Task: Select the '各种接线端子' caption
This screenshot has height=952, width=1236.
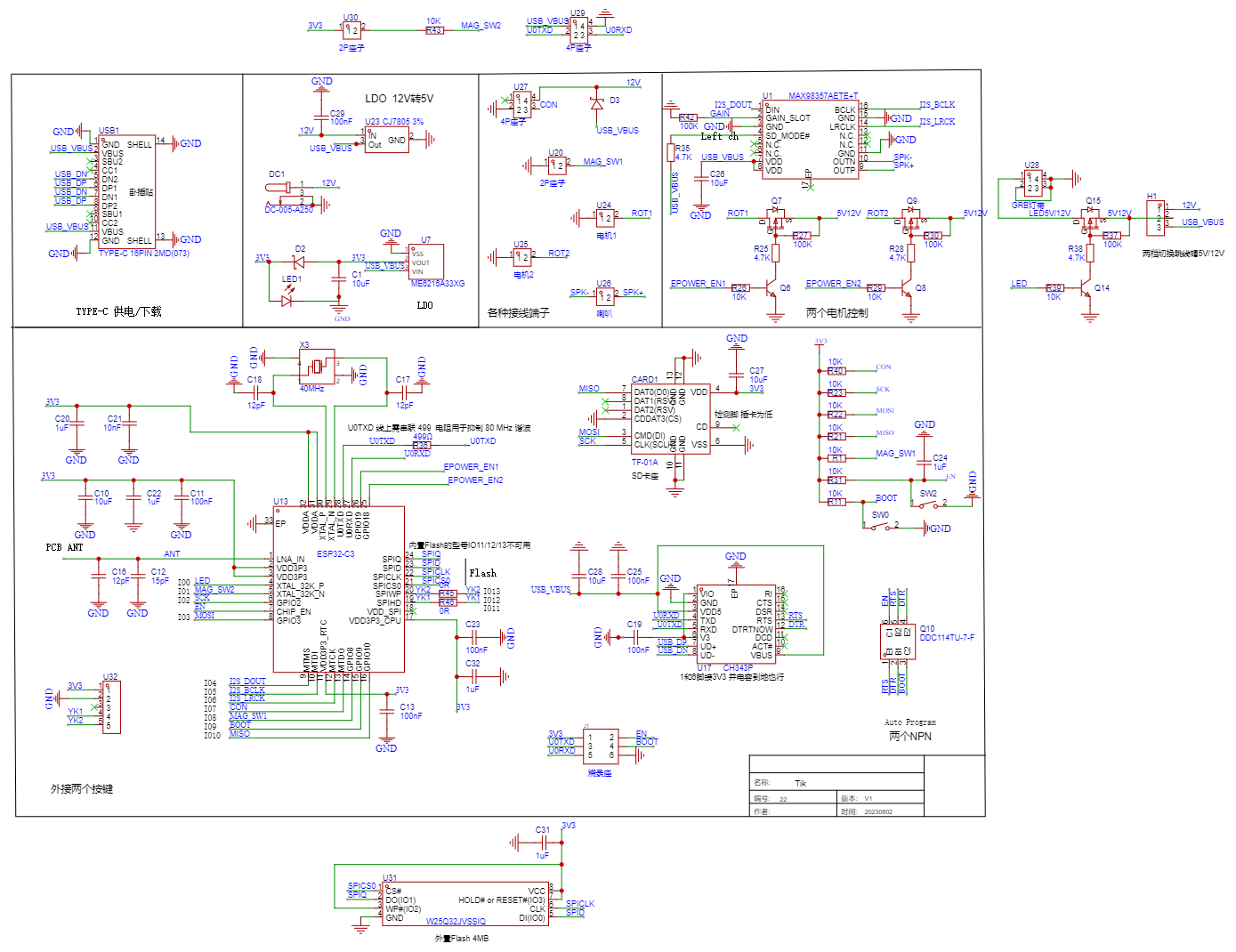Action: click(518, 313)
